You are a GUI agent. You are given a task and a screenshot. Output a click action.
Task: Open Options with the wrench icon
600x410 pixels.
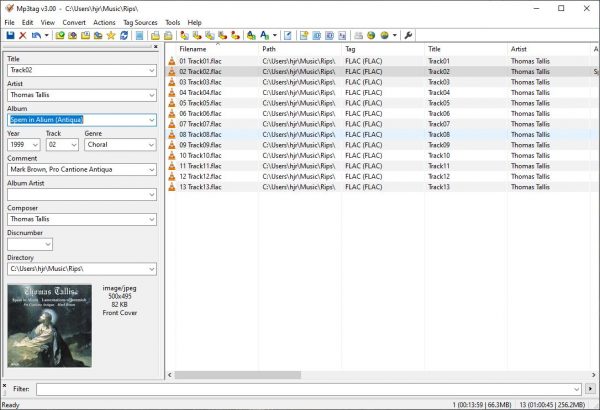[408, 36]
